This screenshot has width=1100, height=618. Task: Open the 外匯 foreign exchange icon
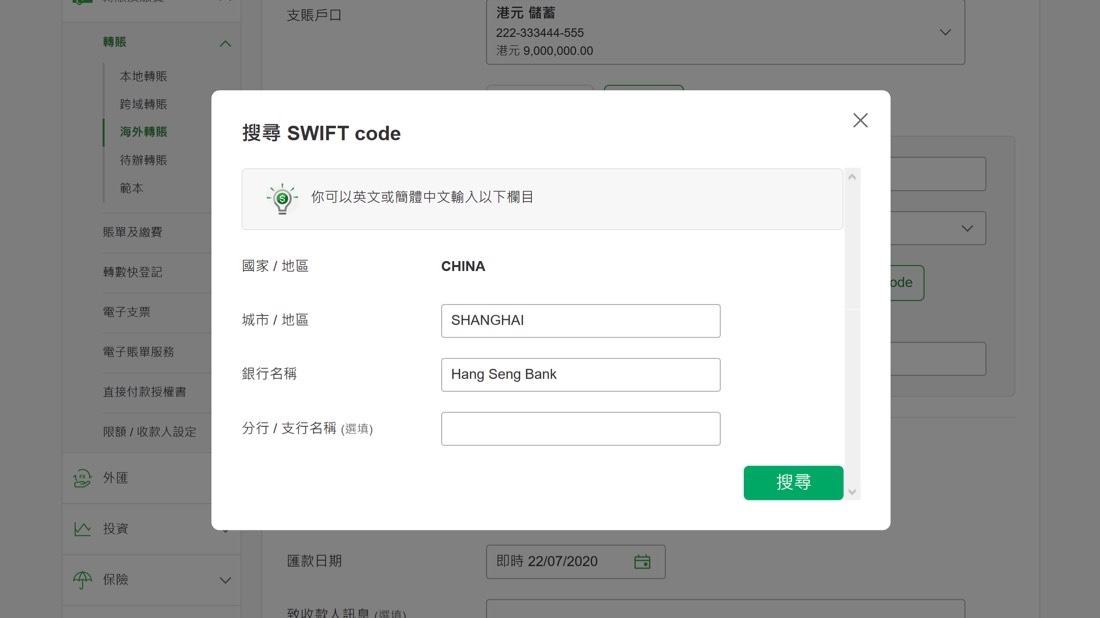point(82,478)
